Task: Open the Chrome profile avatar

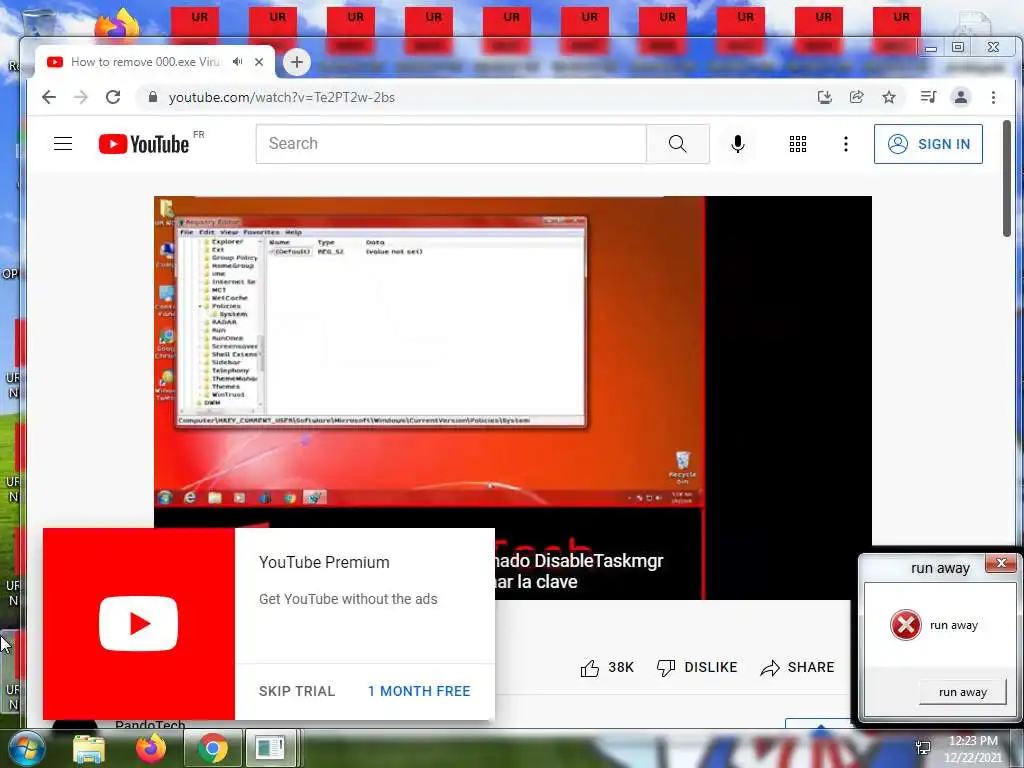Action: 961,97
